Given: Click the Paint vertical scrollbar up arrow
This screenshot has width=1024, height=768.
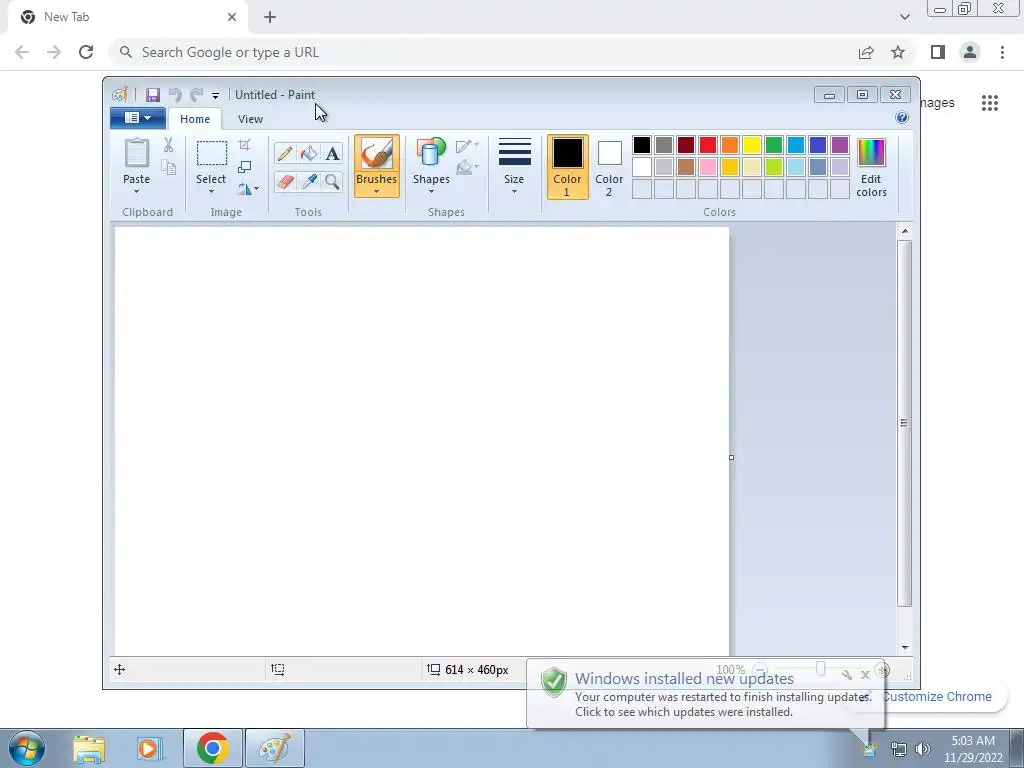Looking at the screenshot, I should click(x=904, y=231).
